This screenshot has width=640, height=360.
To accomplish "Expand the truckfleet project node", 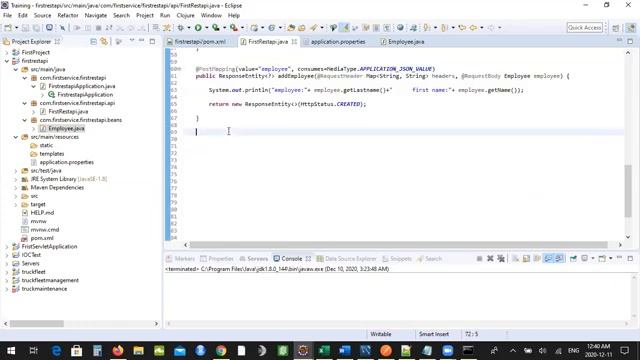I will 7,272.
